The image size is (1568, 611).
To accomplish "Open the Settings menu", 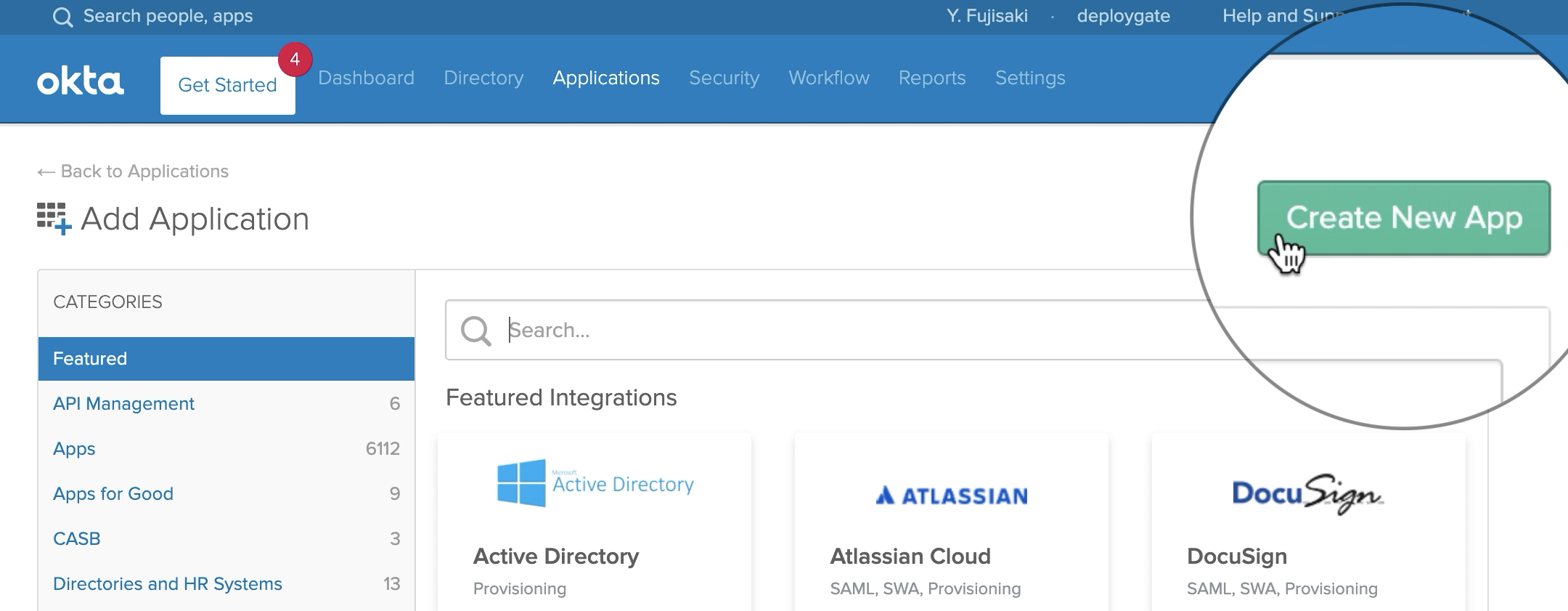I will [1030, 78].
